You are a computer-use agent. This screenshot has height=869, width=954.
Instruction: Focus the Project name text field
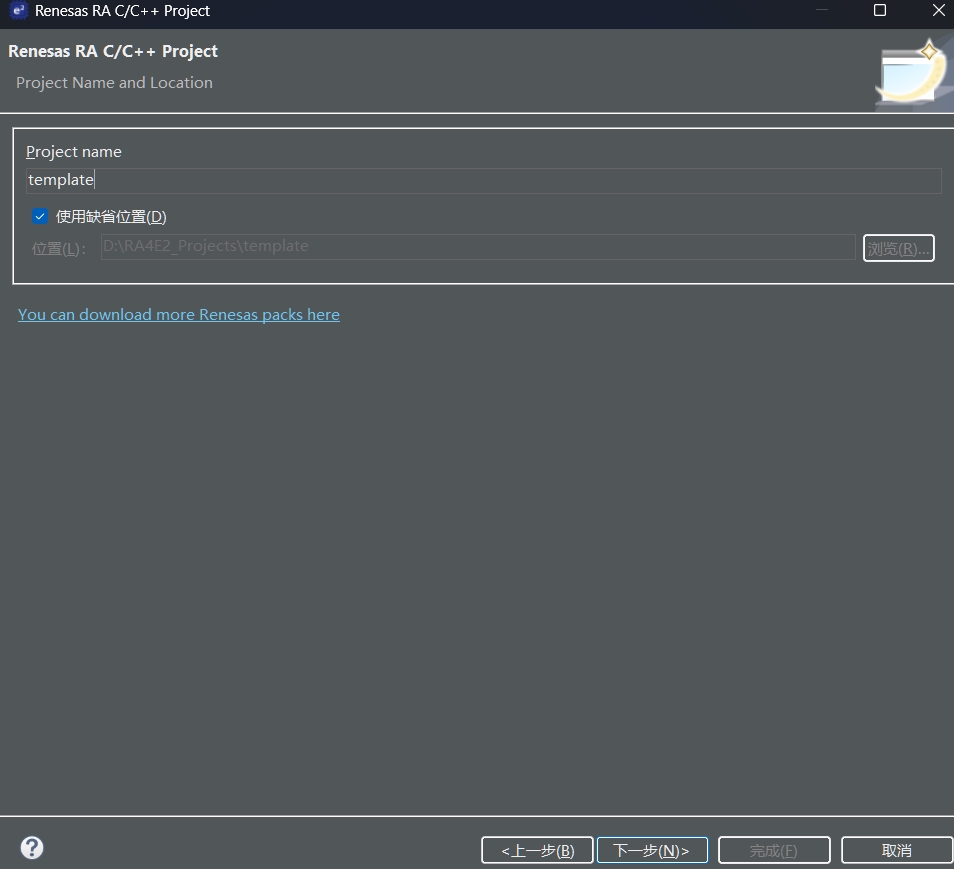483,180
